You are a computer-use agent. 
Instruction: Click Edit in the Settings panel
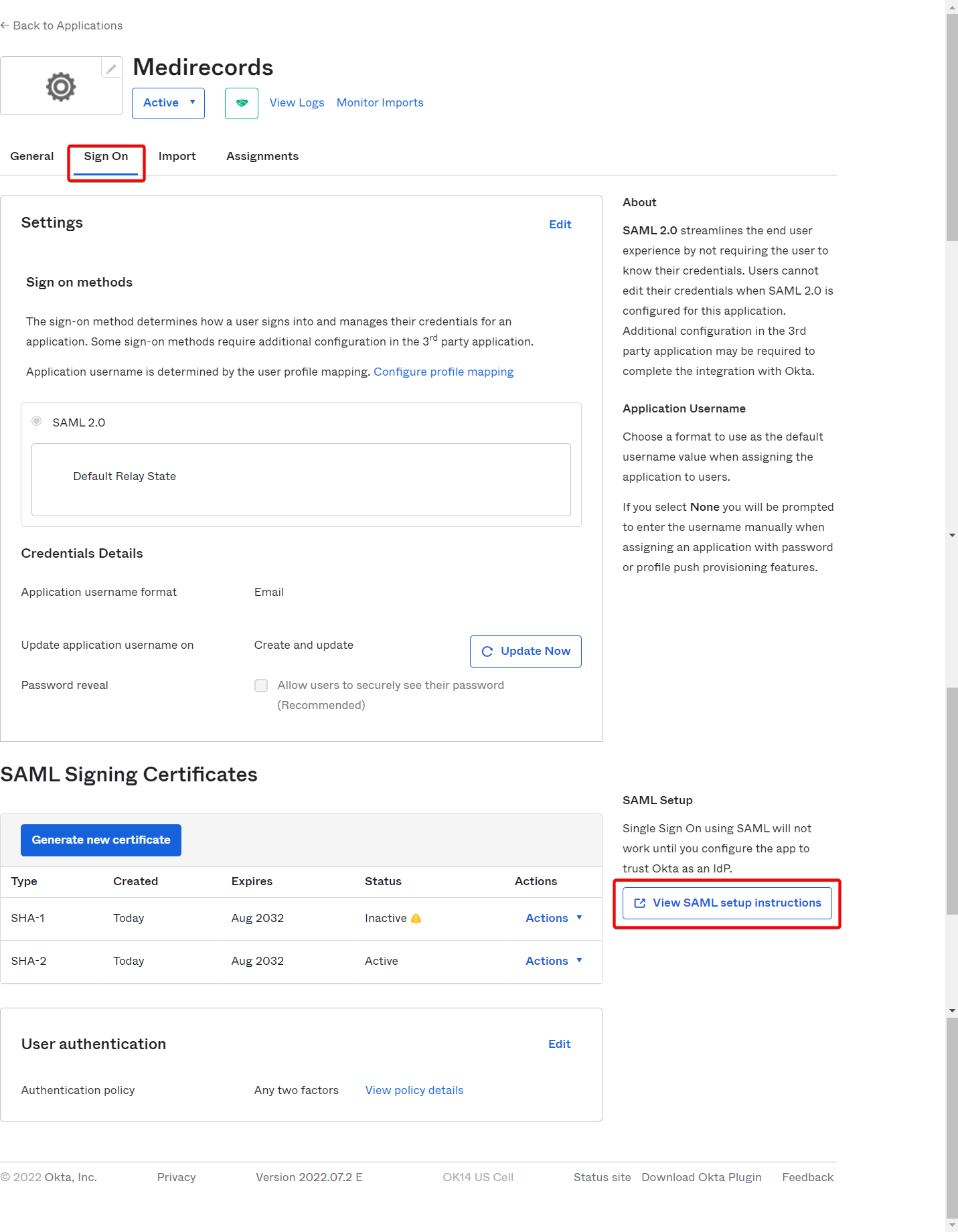(x=560, y=224)
